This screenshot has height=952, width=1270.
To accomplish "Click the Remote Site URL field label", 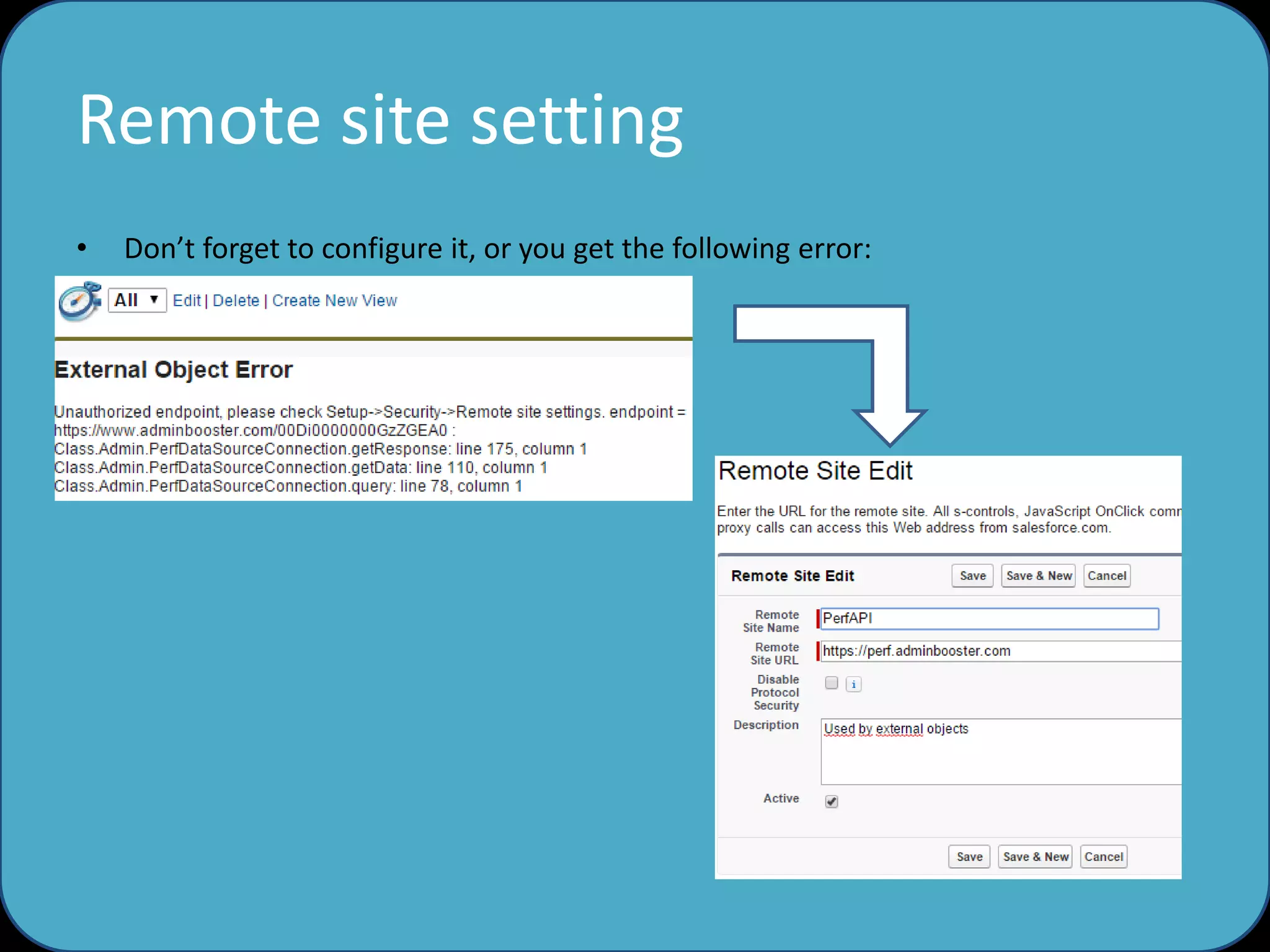I will (775, 653).
